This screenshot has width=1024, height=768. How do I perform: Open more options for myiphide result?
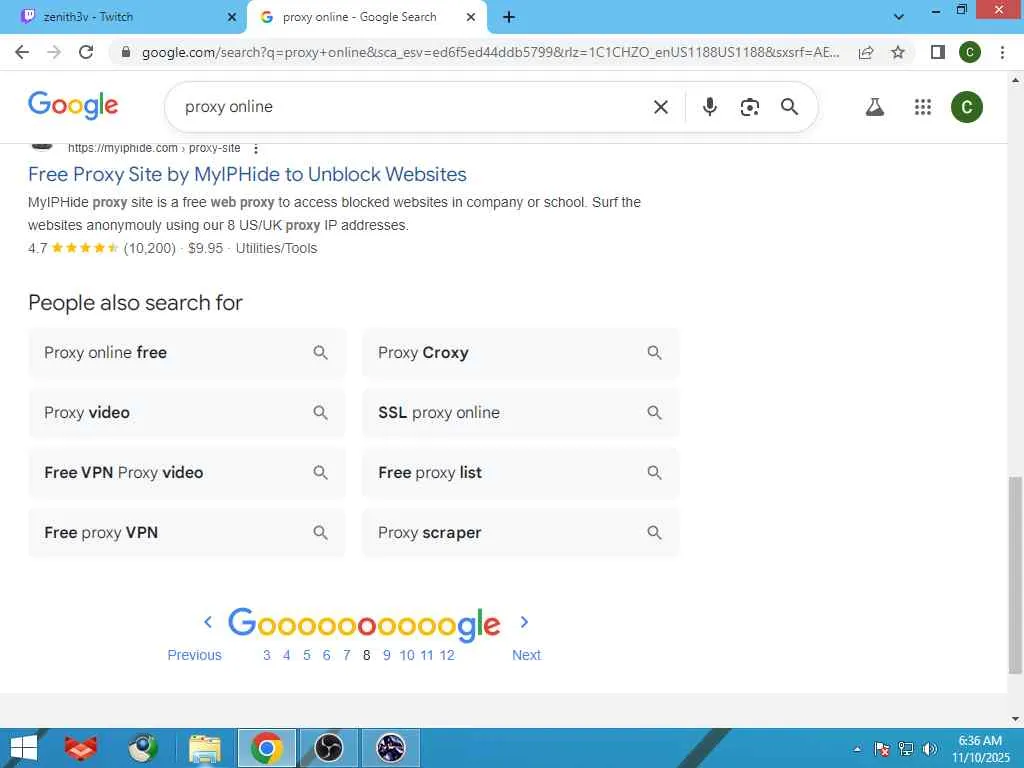click(256, 149)
